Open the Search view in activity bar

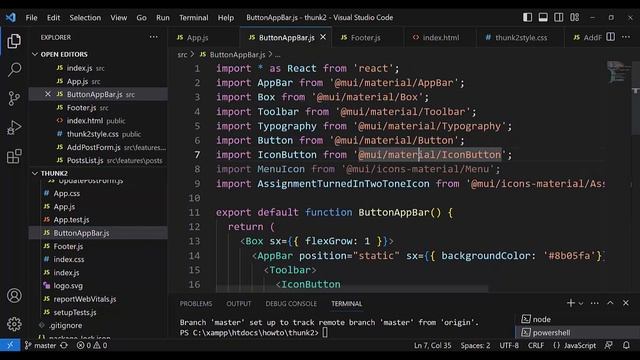coord(14,69)
